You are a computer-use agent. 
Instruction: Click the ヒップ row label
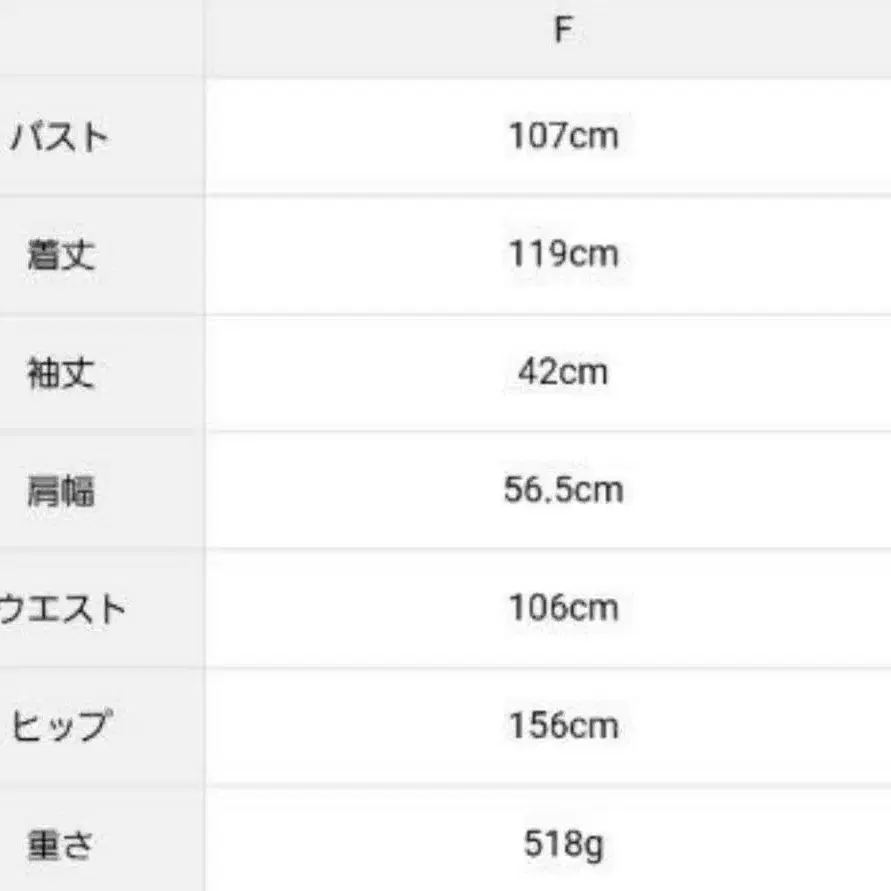coord(60,727)
